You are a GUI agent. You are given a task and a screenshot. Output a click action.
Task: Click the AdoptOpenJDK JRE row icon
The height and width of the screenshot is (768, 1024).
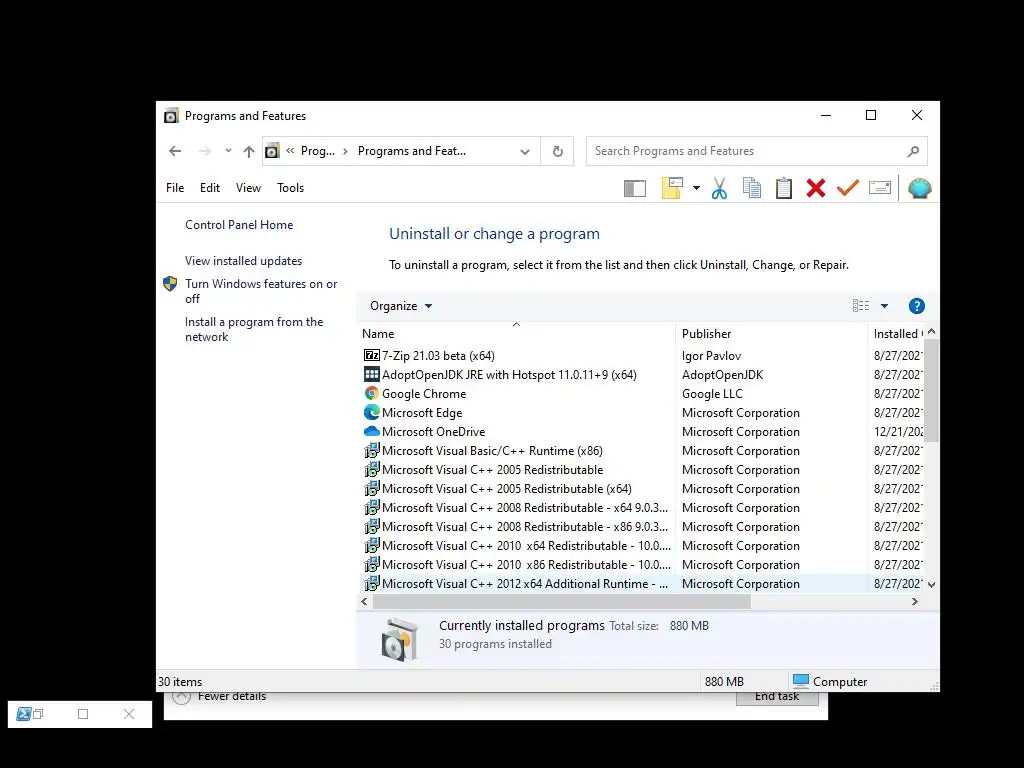click(372, 374)
